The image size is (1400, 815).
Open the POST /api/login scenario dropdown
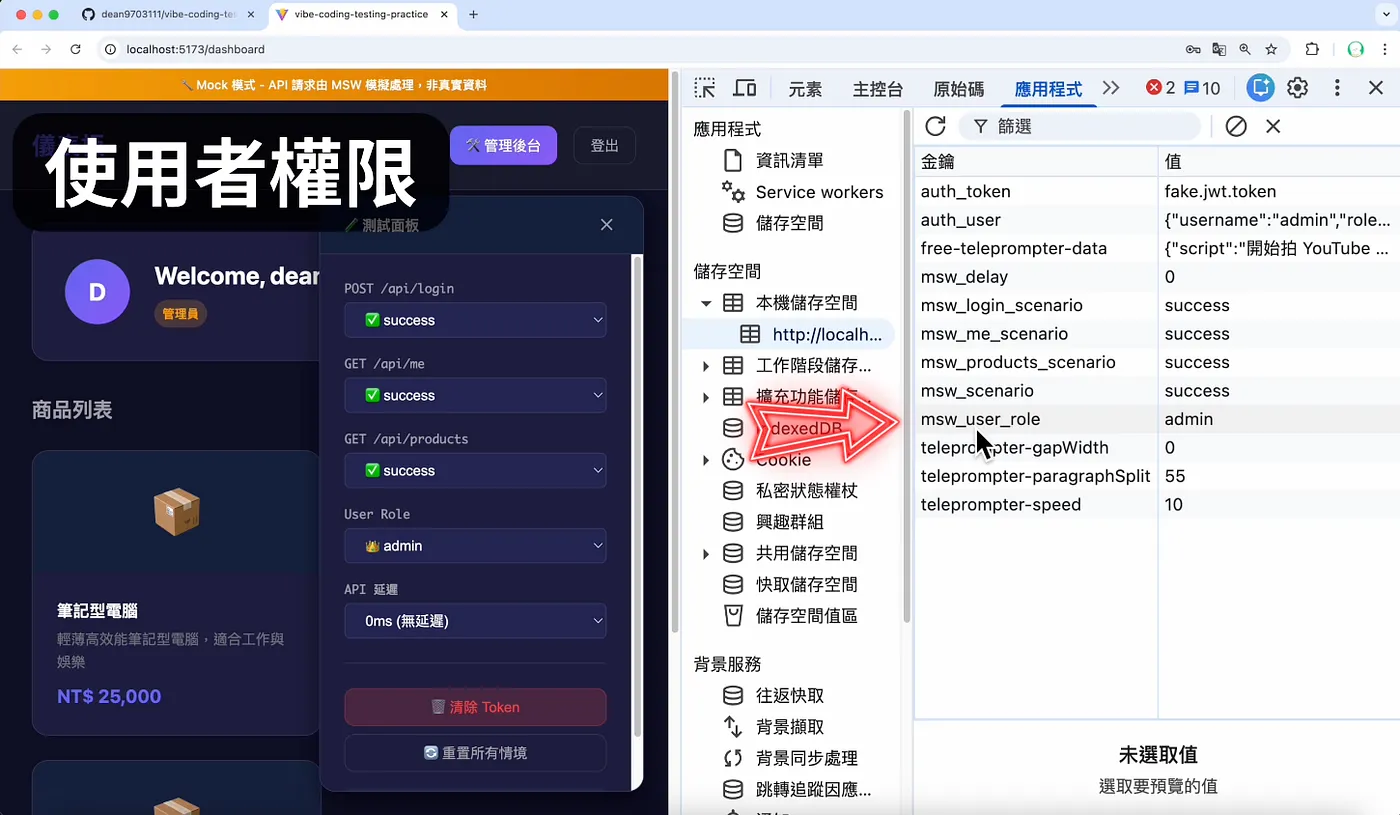[475, 320]
